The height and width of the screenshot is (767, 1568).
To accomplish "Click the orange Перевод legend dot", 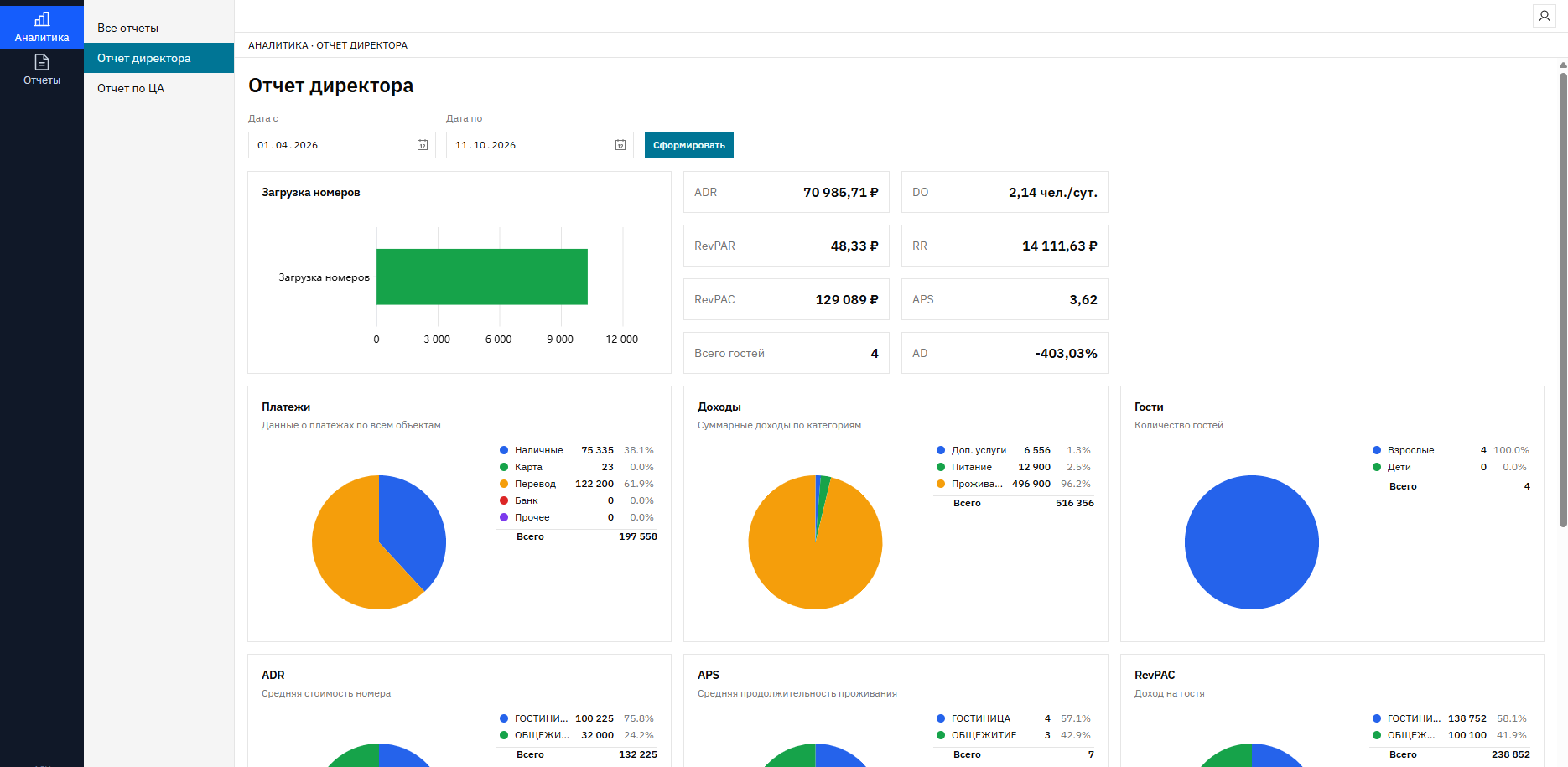I will (x=504, y=484).
